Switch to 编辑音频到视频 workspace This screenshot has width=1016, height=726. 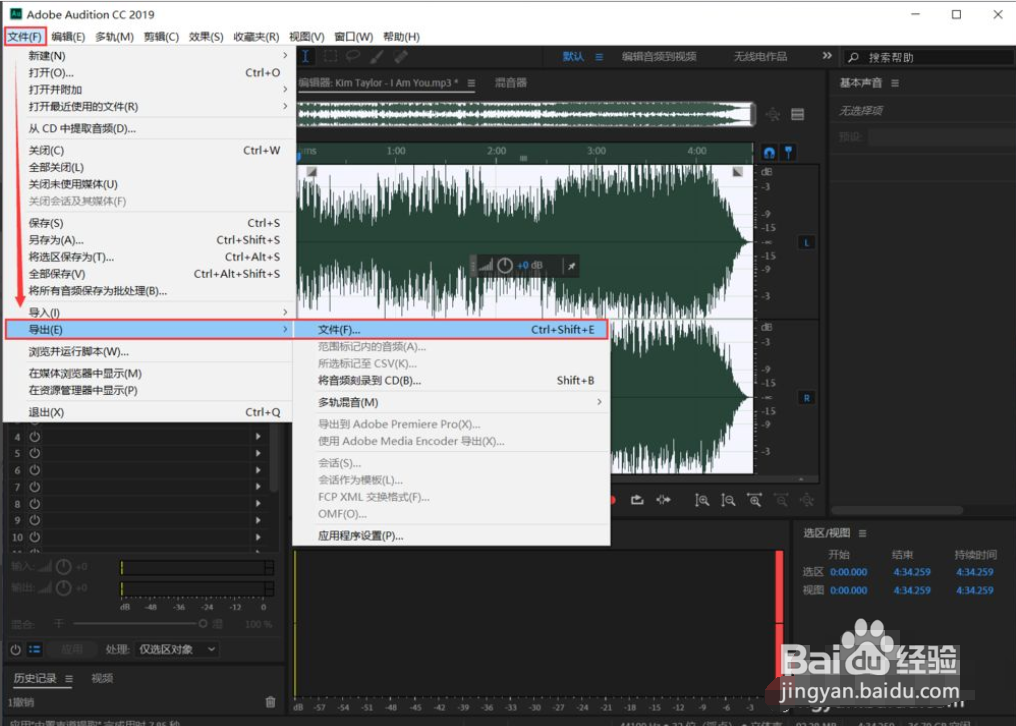[659, 57]
